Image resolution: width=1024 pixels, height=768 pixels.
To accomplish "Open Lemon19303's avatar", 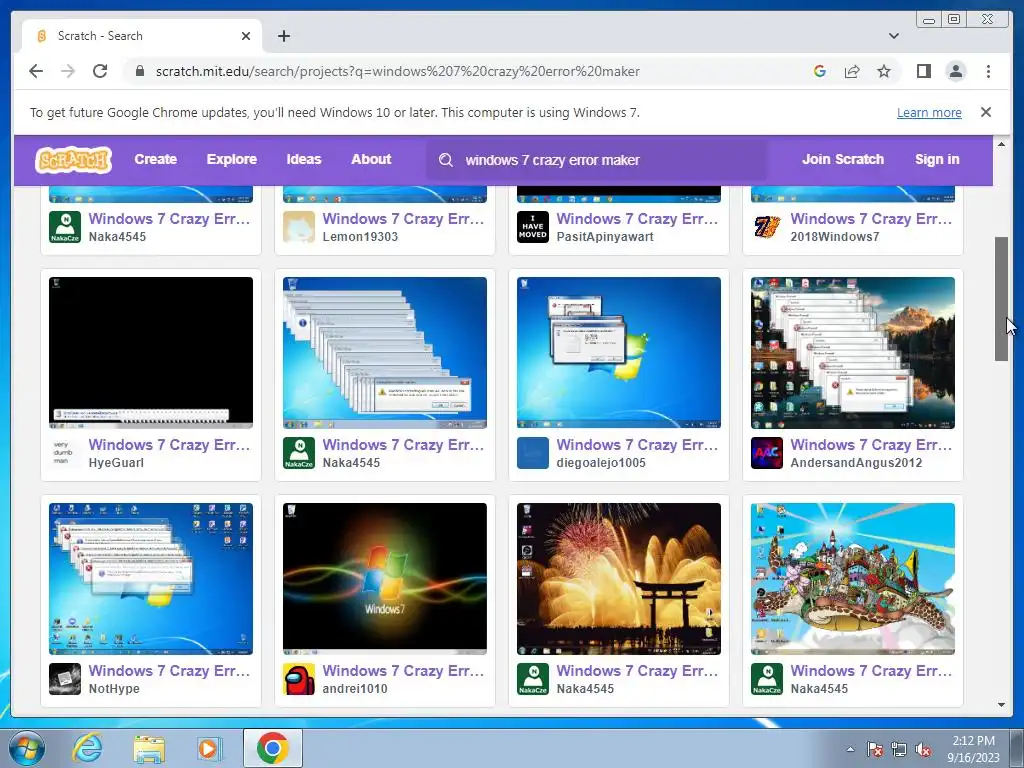I will [299, 227].
